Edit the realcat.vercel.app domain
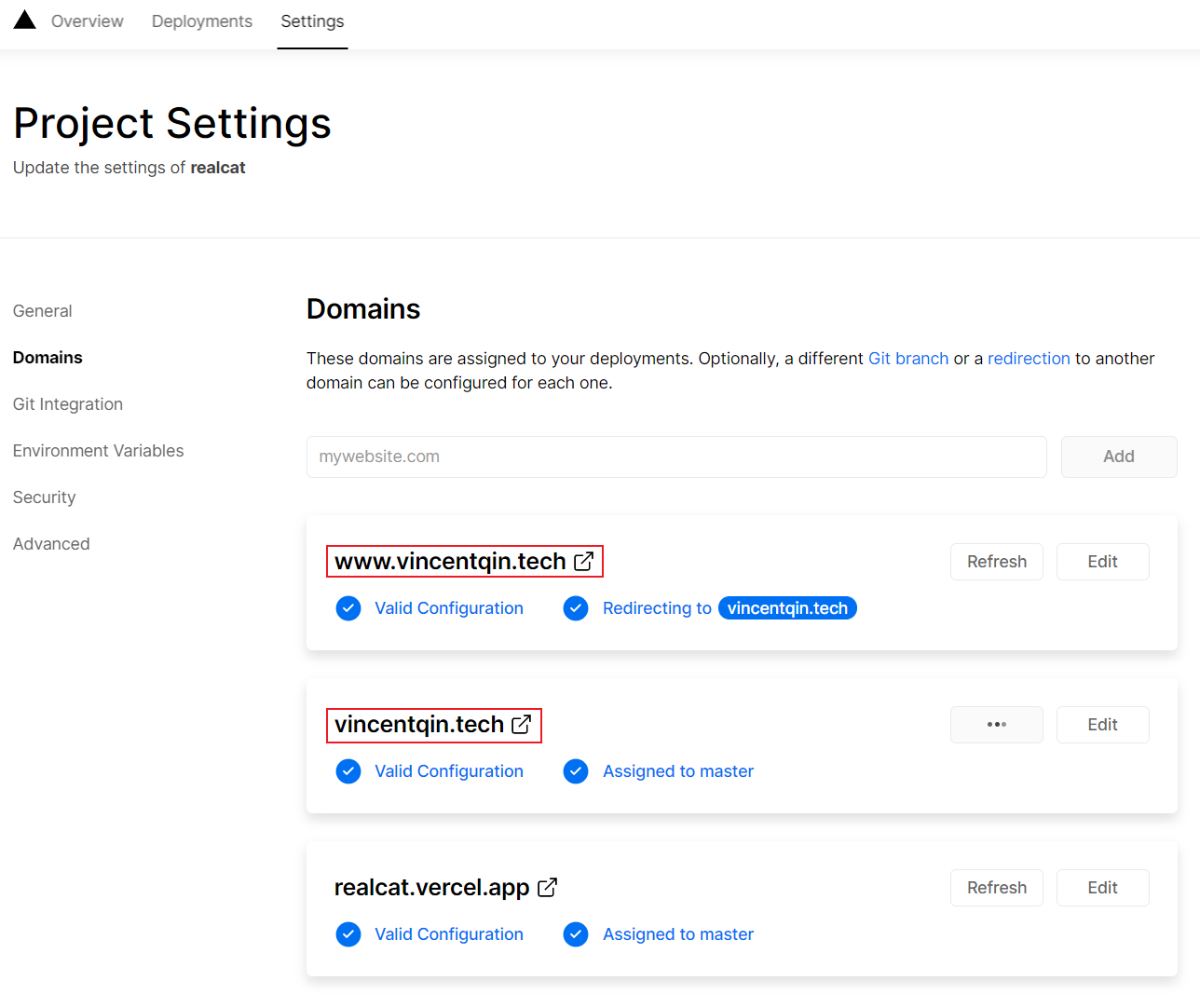This screenshot has width=1200, height=1008. tap(1102, 888)
